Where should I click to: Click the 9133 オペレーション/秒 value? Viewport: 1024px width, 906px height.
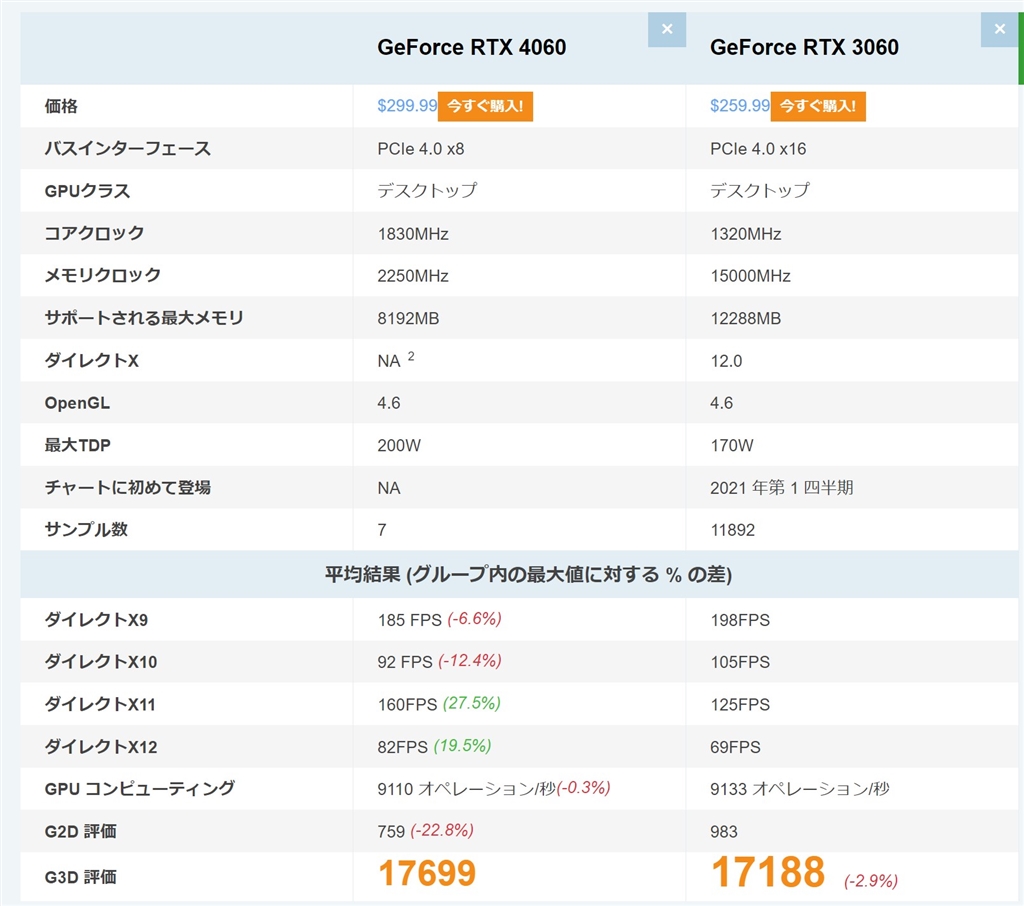(x=800, y=789)
